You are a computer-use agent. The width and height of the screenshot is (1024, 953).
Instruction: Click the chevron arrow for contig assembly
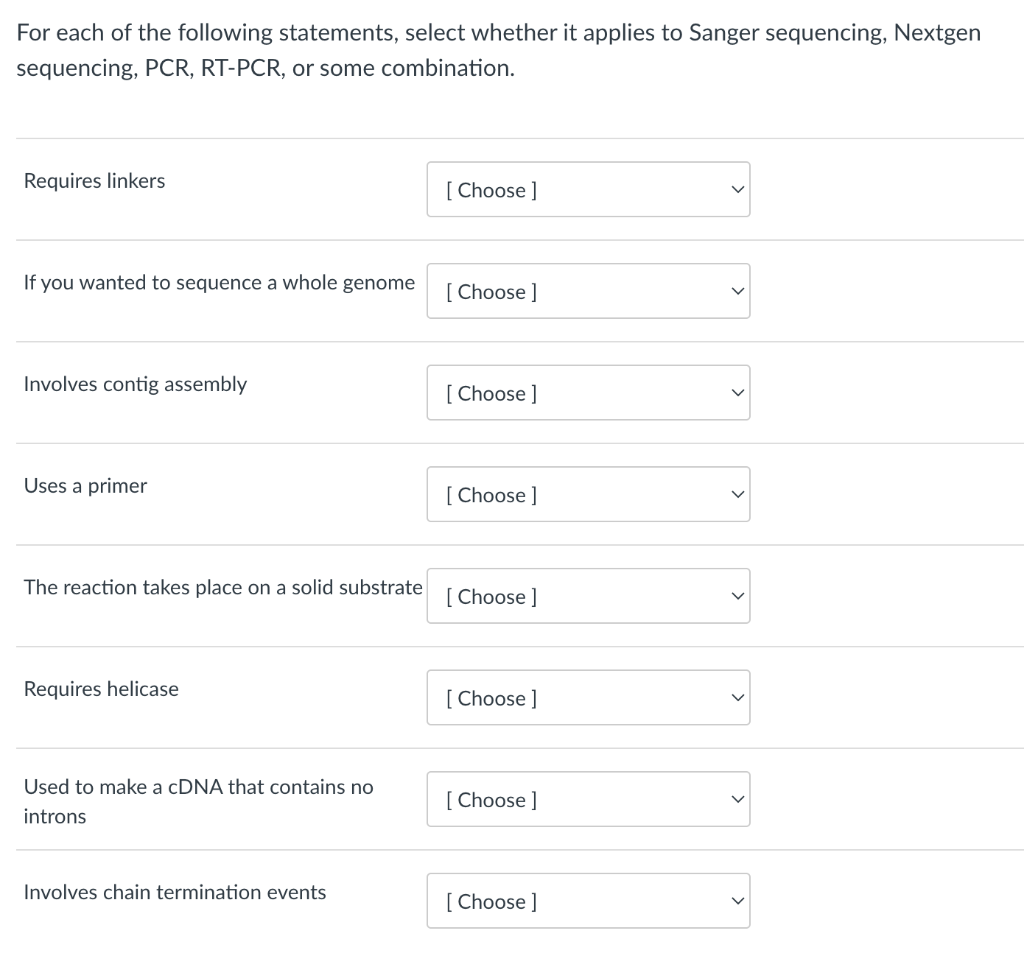pyautogui.click(x=737, y=393)
